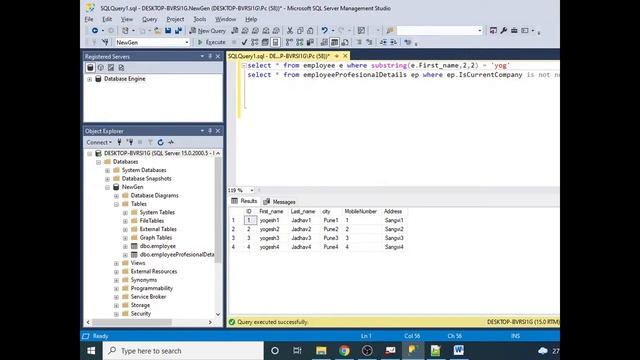Expand Database Snapshots node

(x=107, y=179)
